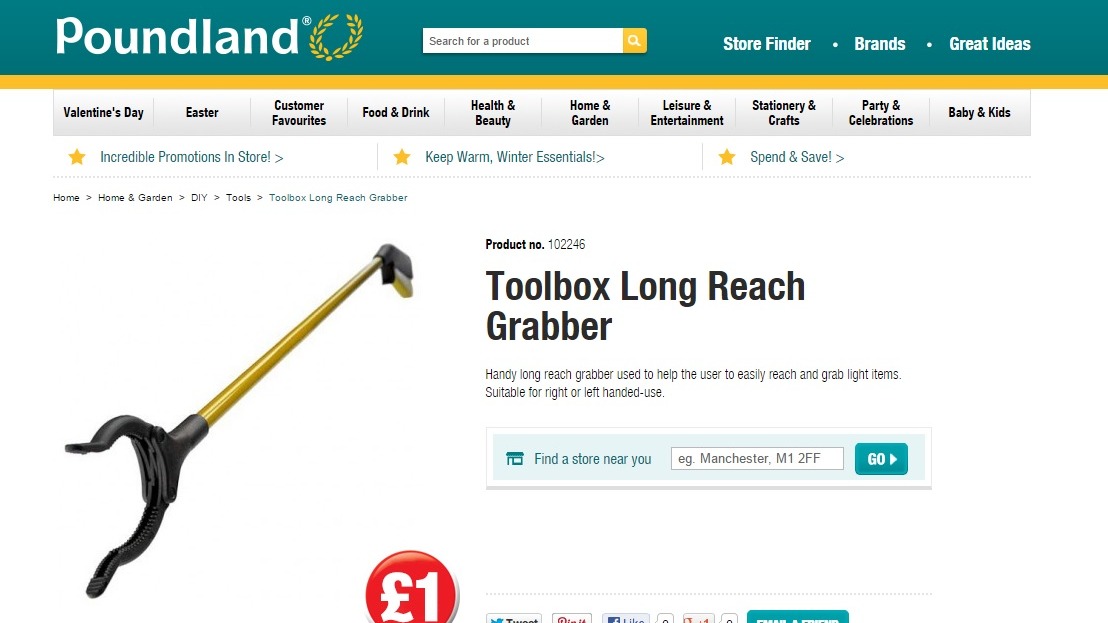1108x623 pixels.
Task: Open the Stationery & Crafts category
Action: pyautogui.click(x=784, y=113)
